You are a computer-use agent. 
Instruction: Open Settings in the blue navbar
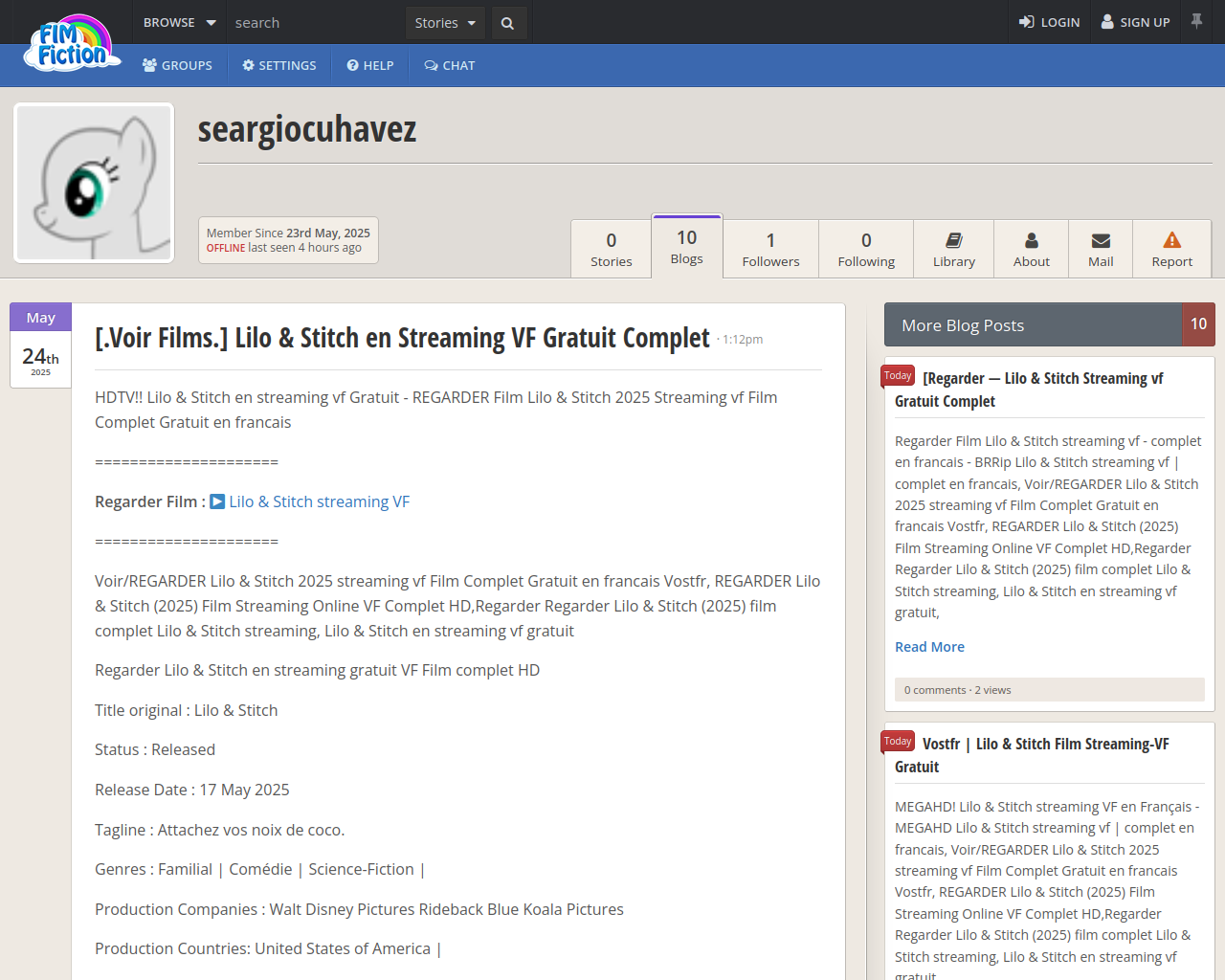click(279, 65)
